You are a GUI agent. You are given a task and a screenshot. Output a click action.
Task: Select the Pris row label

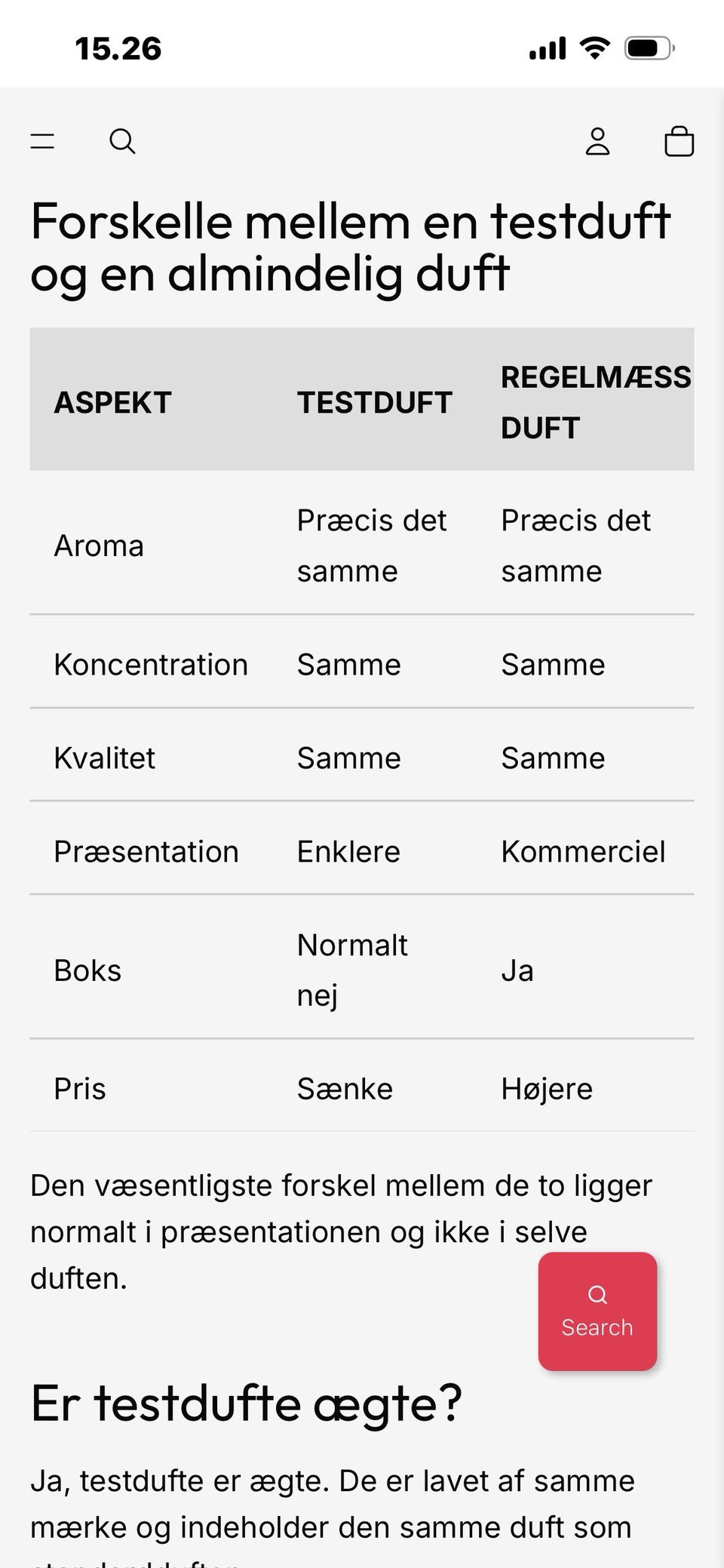pos(80,1089)
